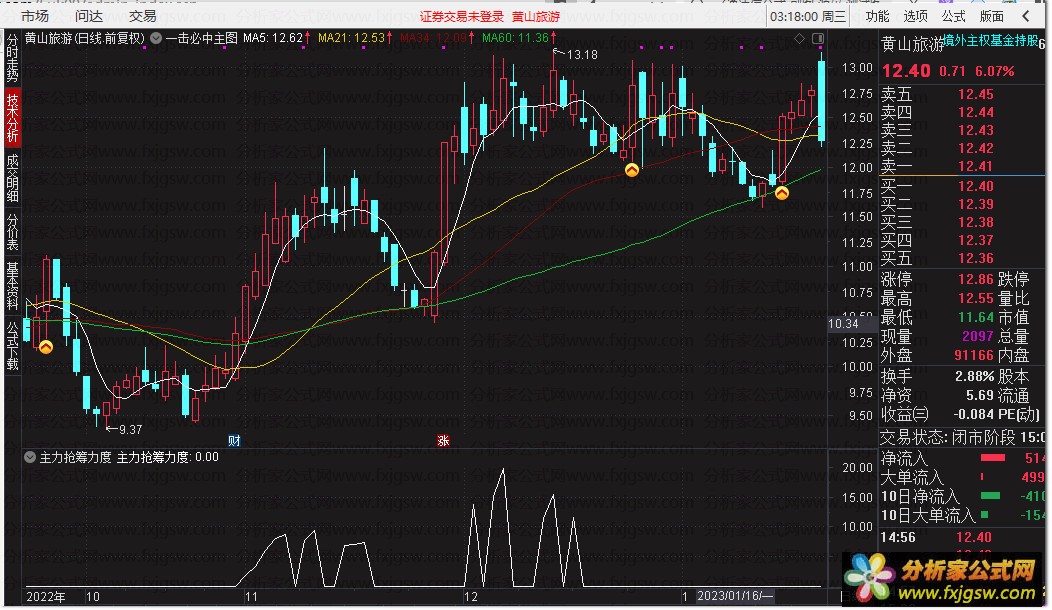1052x610 pixels.
Task: Click the 主力抢筹力度 indicator title
Action: pos(75,457)
